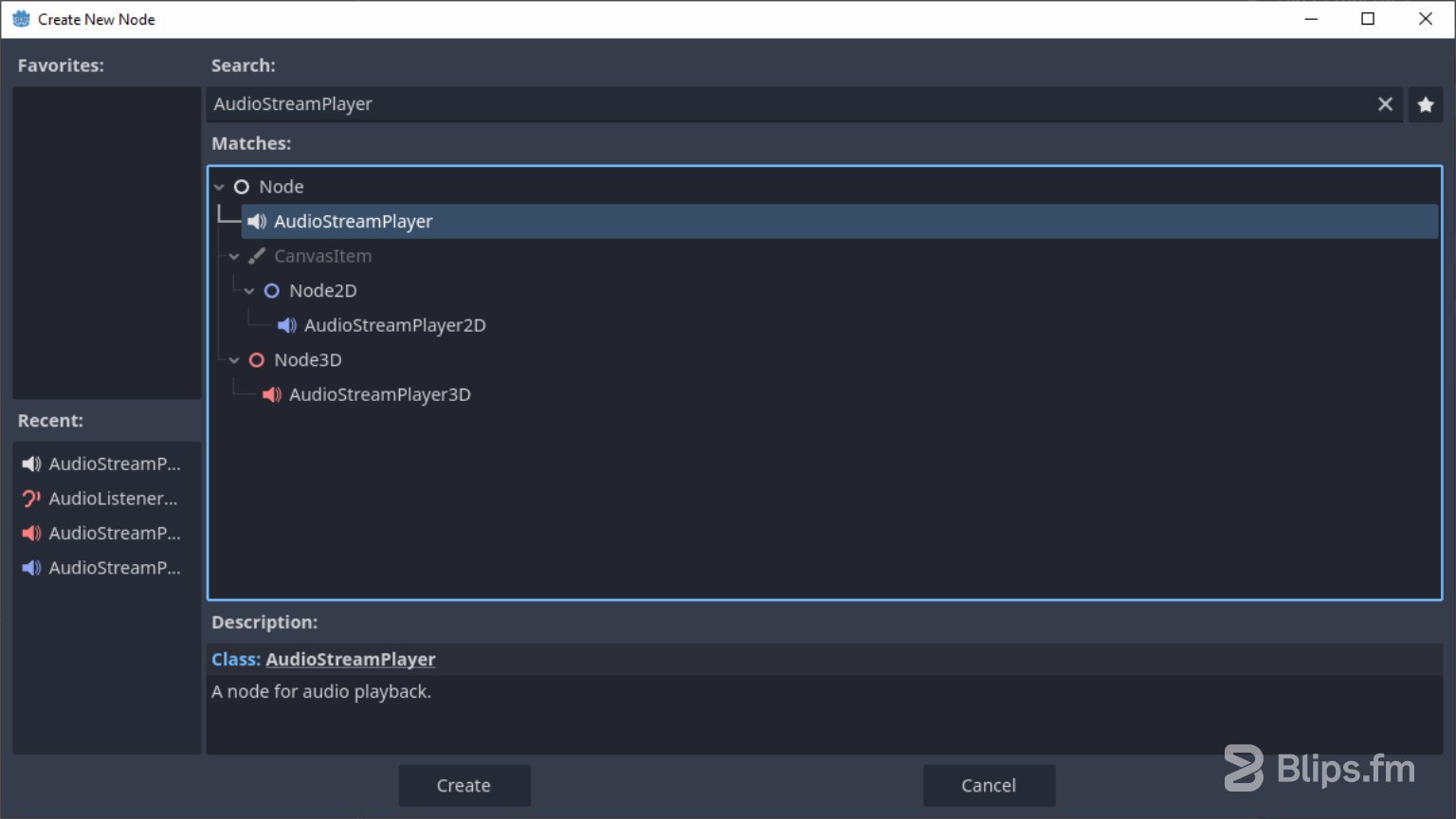Select the root Node entry

282,187
